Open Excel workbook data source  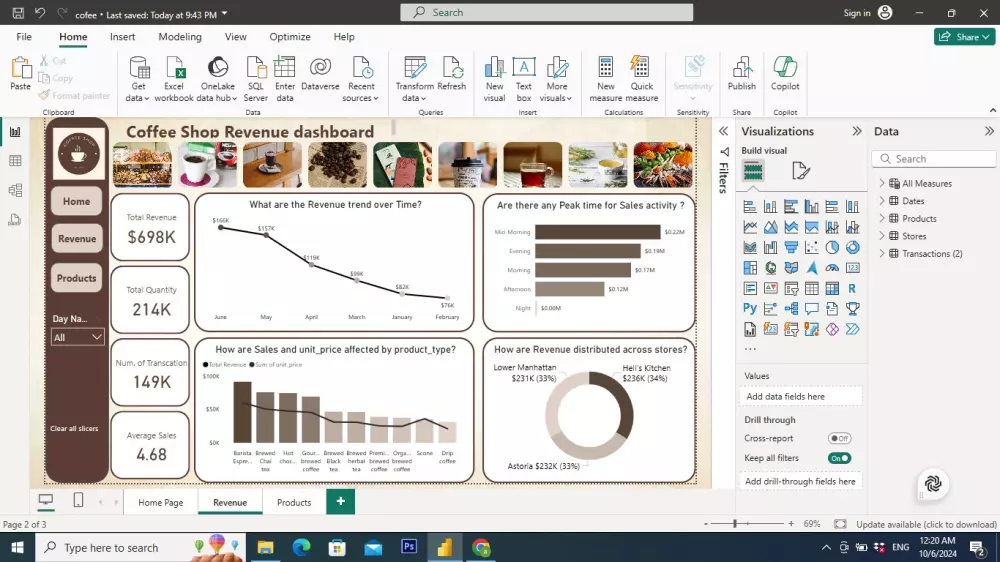tap(173, 79)
